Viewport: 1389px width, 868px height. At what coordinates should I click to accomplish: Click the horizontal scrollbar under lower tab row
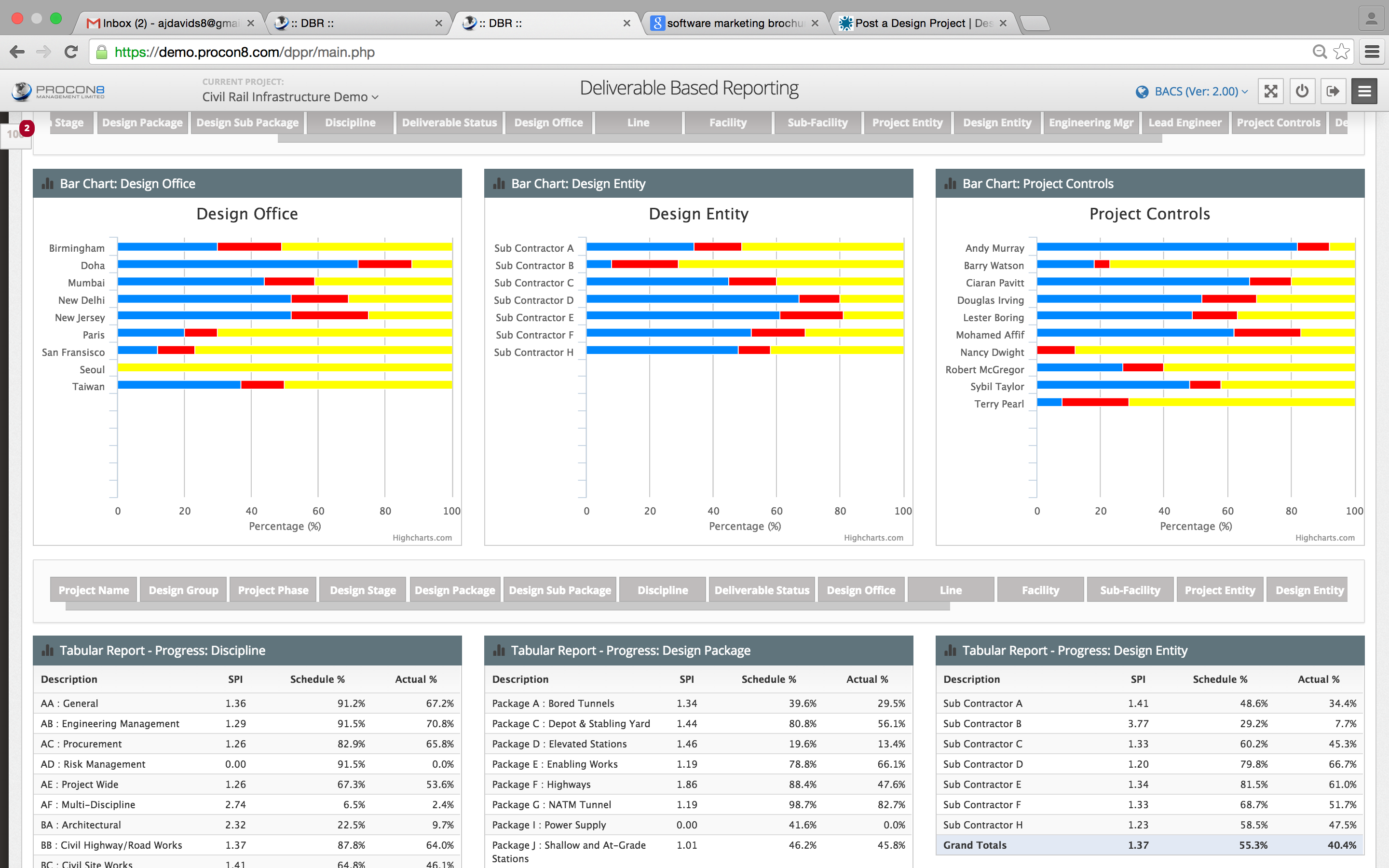[507, 606]
